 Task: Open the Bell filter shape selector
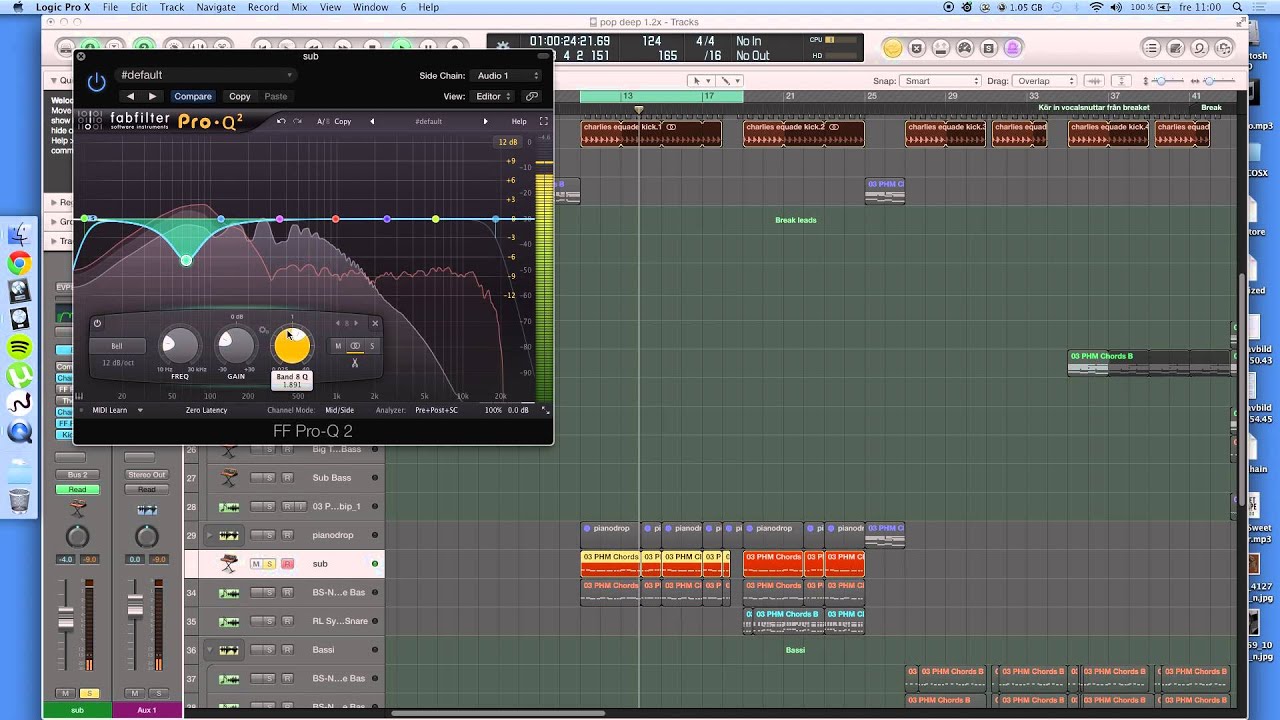coord(117,346)
